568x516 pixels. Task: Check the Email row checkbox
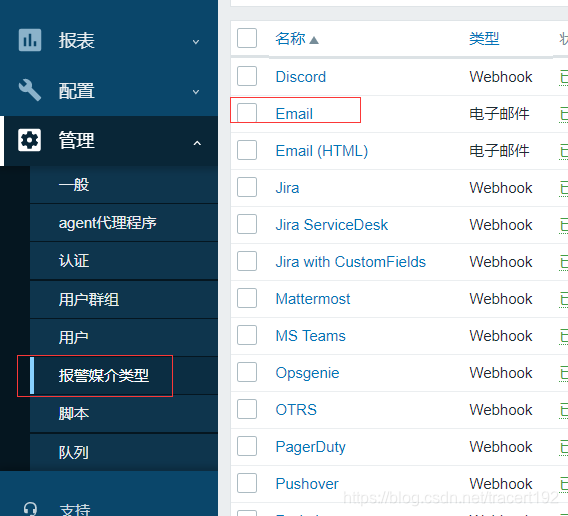click(247, 113)
